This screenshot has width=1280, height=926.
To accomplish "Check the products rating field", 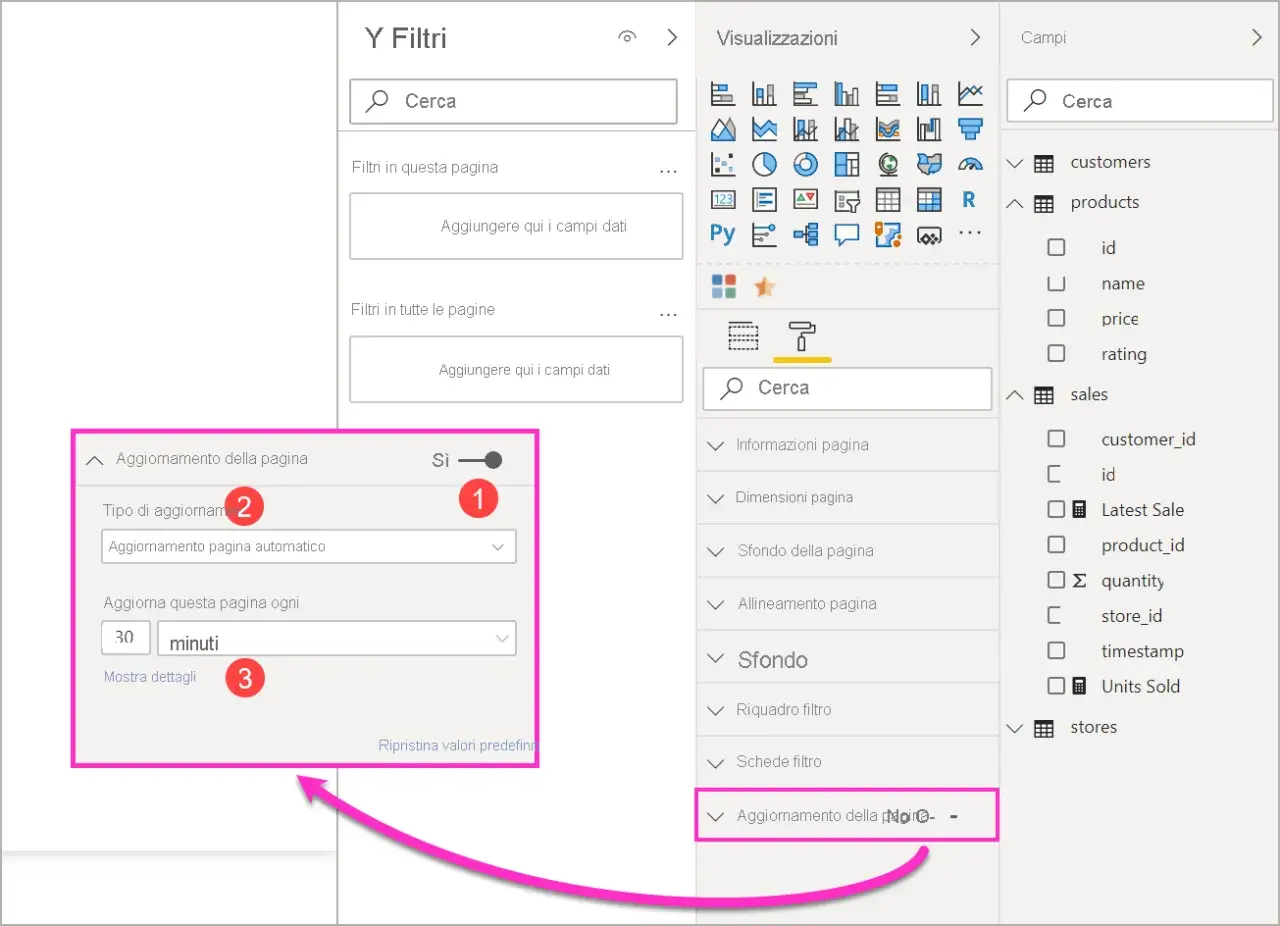I will [x=1056, y=353].
